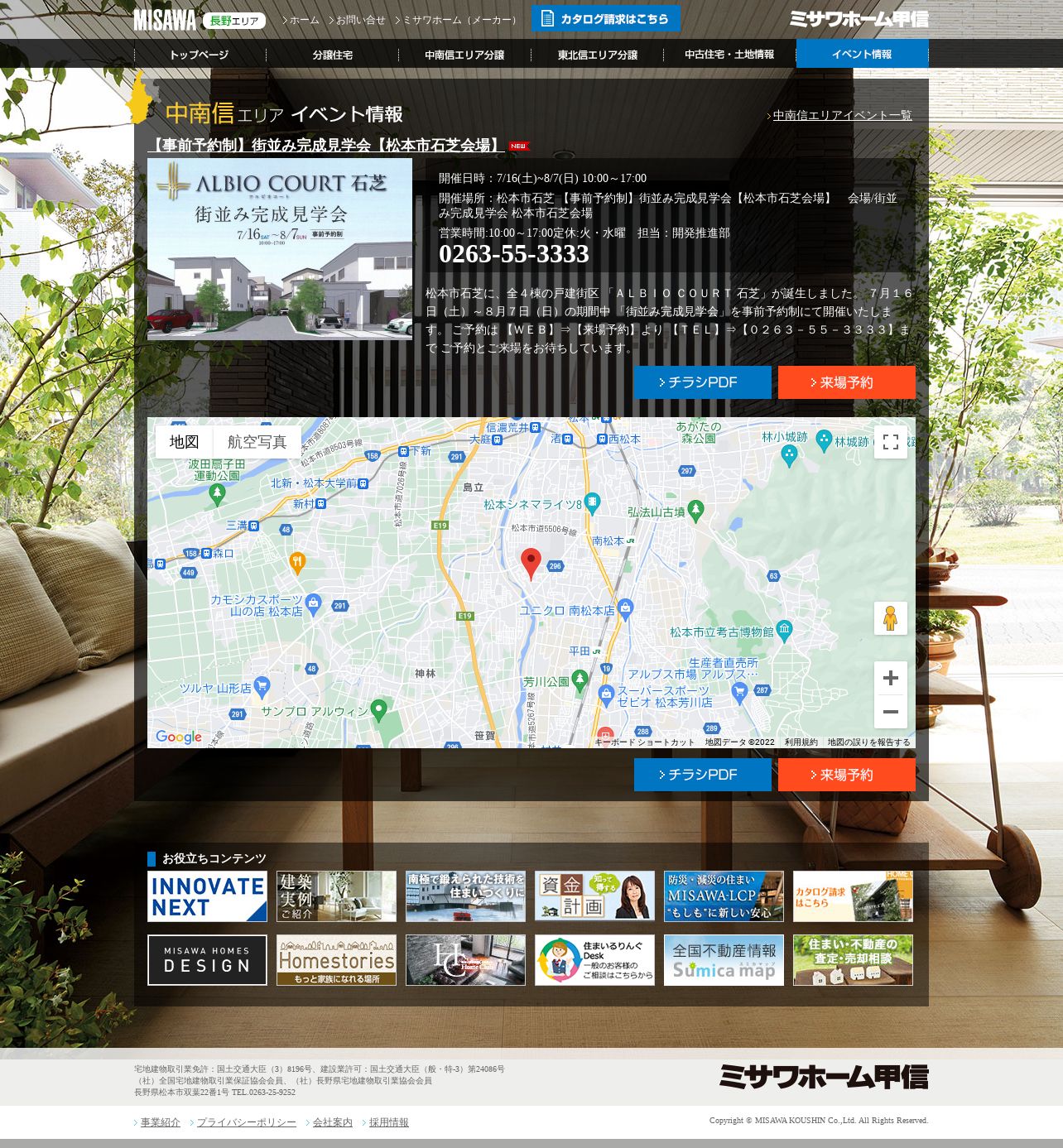
Task: Click 弘法山古墳 map pin
Action: click(x=695, y=511)
